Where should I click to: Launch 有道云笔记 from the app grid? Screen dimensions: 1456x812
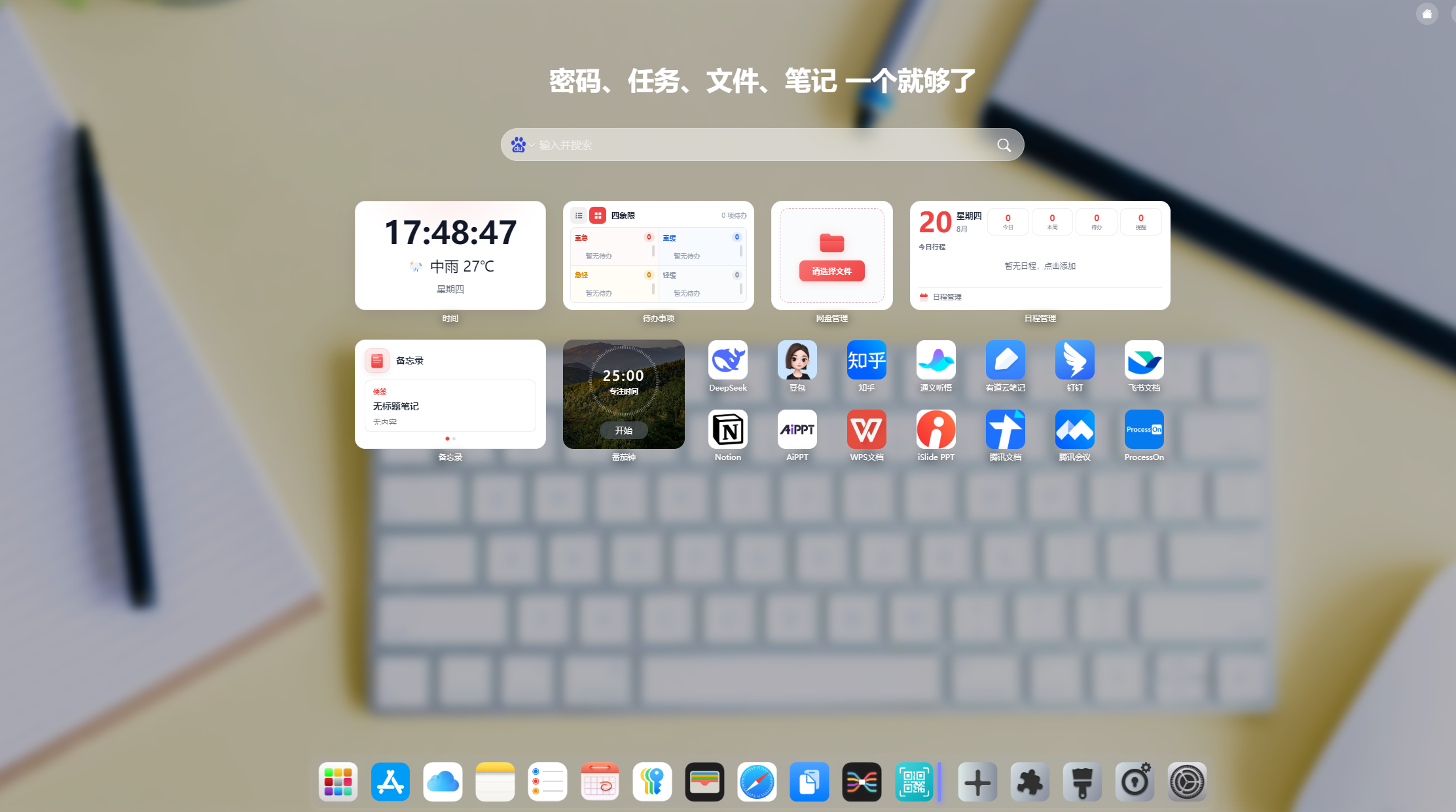(x=1005, y=360)
